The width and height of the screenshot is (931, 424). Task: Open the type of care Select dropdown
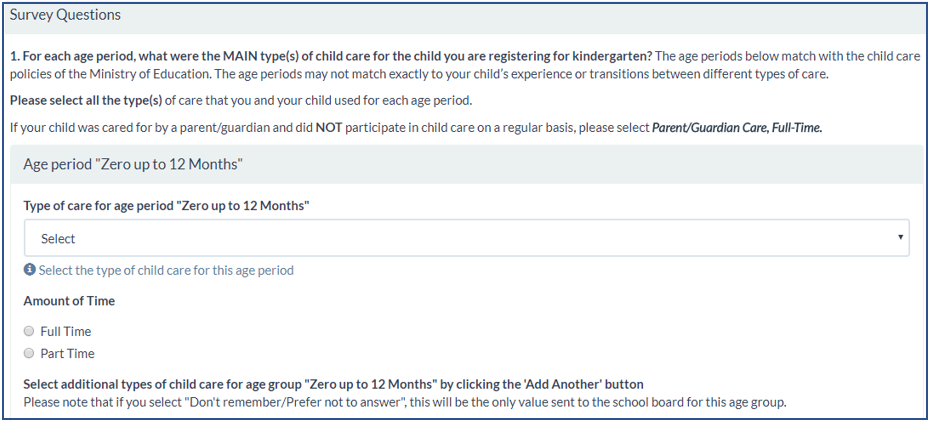click(x=466, y=238)
